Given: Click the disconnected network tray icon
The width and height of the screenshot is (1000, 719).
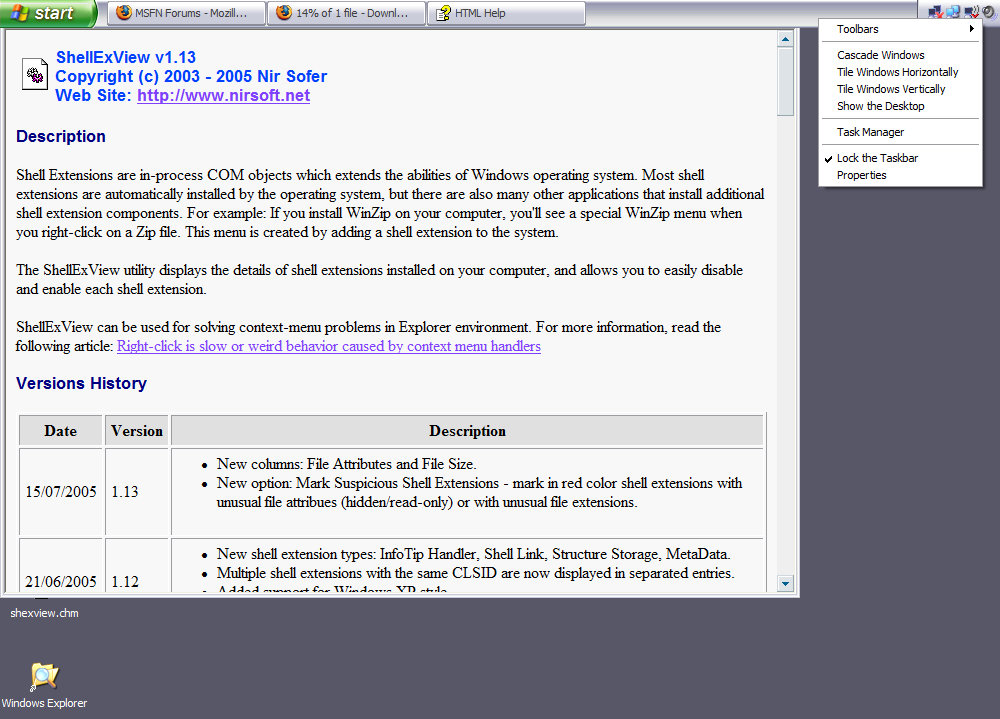Looking at the screenshot, I should click(936, 11).
